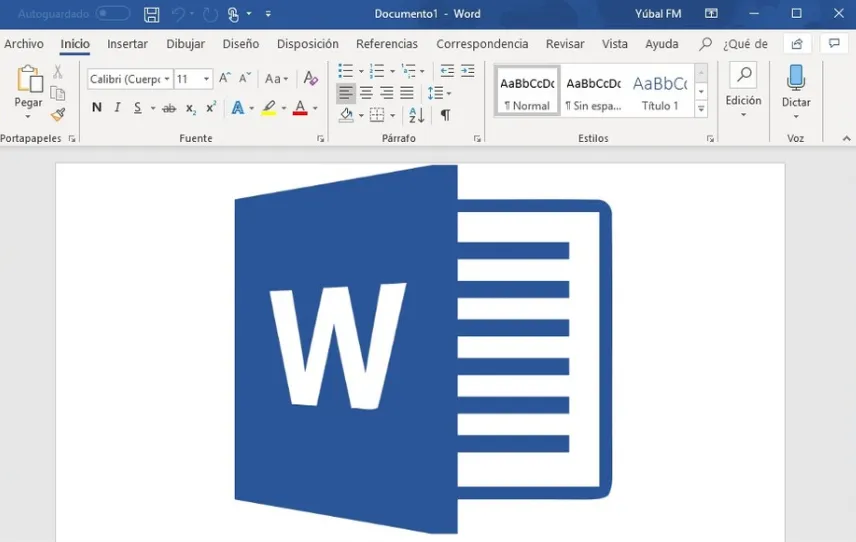Click the Format Painter brush icon

pos(58,115)
